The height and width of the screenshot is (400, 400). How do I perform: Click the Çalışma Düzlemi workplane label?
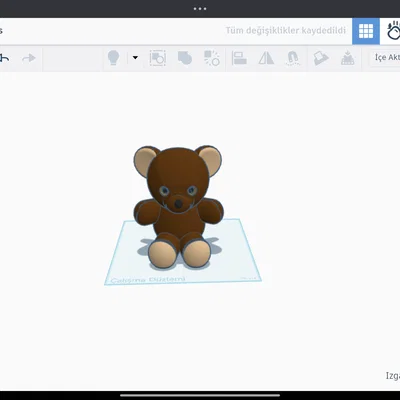pyautogui.click(x=148, y=279)
